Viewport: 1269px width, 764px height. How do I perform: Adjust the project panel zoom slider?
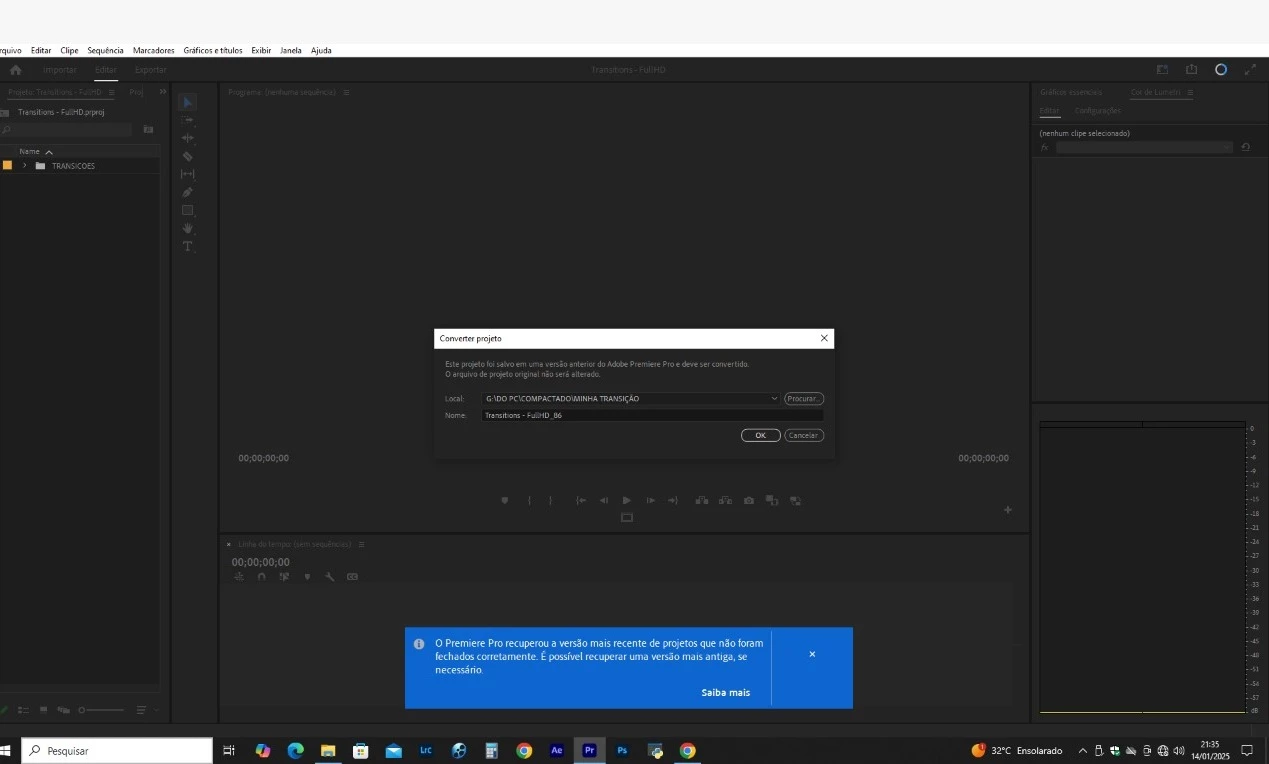[x=102, y=710]
